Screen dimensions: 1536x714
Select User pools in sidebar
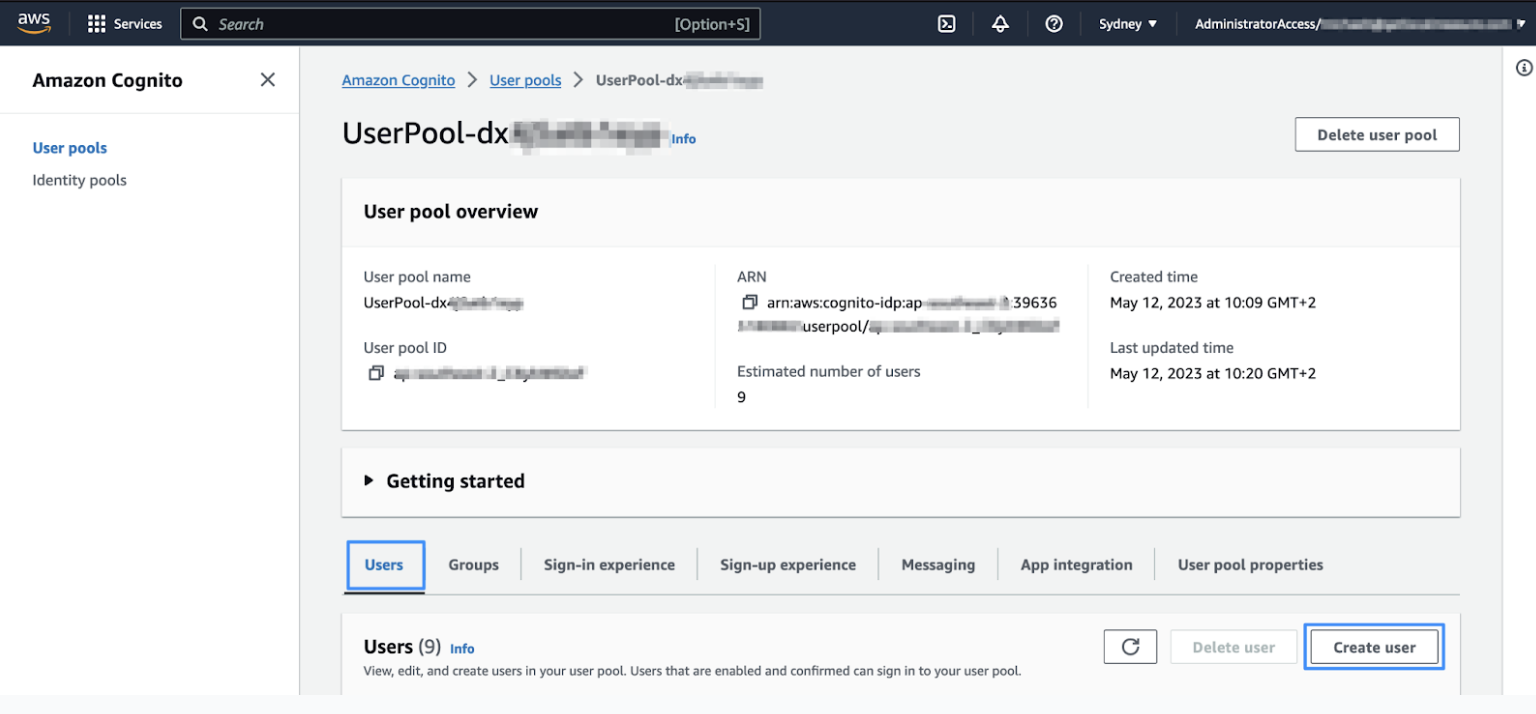point(70,148)
